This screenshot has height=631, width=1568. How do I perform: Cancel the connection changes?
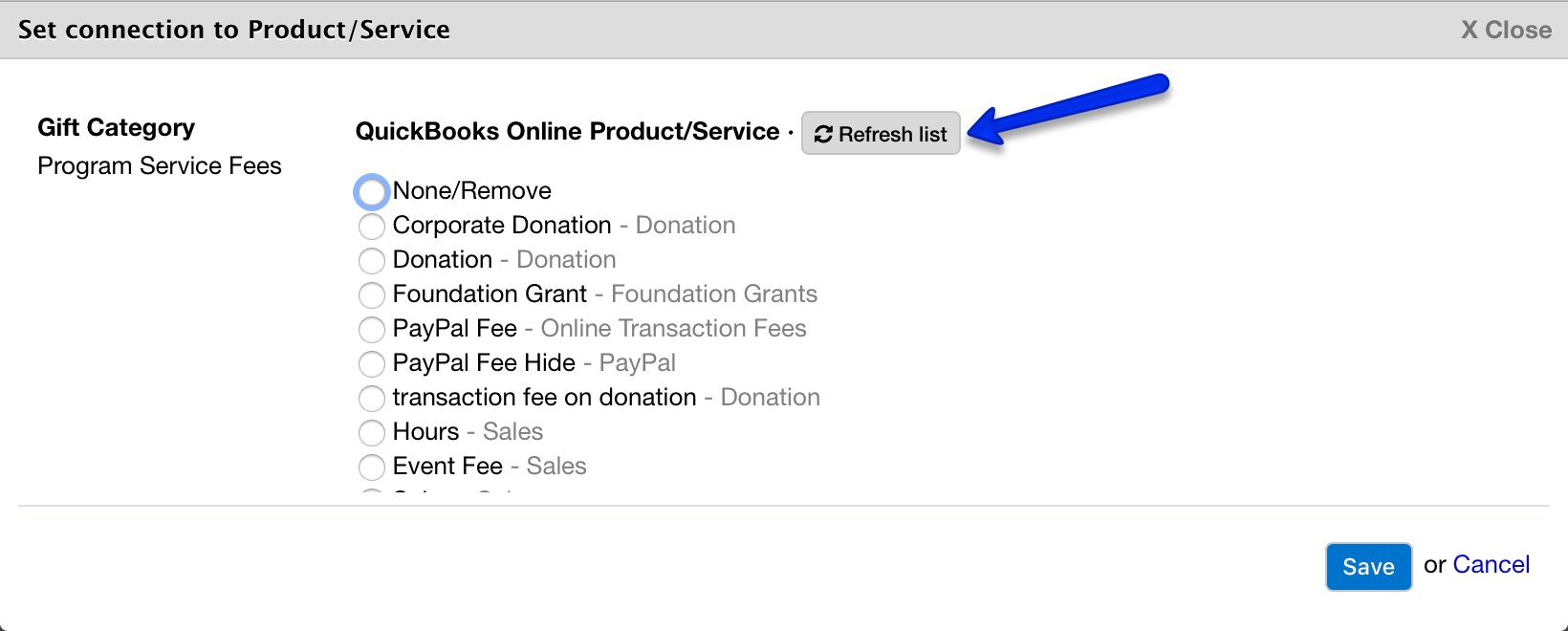(x=1491, y=564)
